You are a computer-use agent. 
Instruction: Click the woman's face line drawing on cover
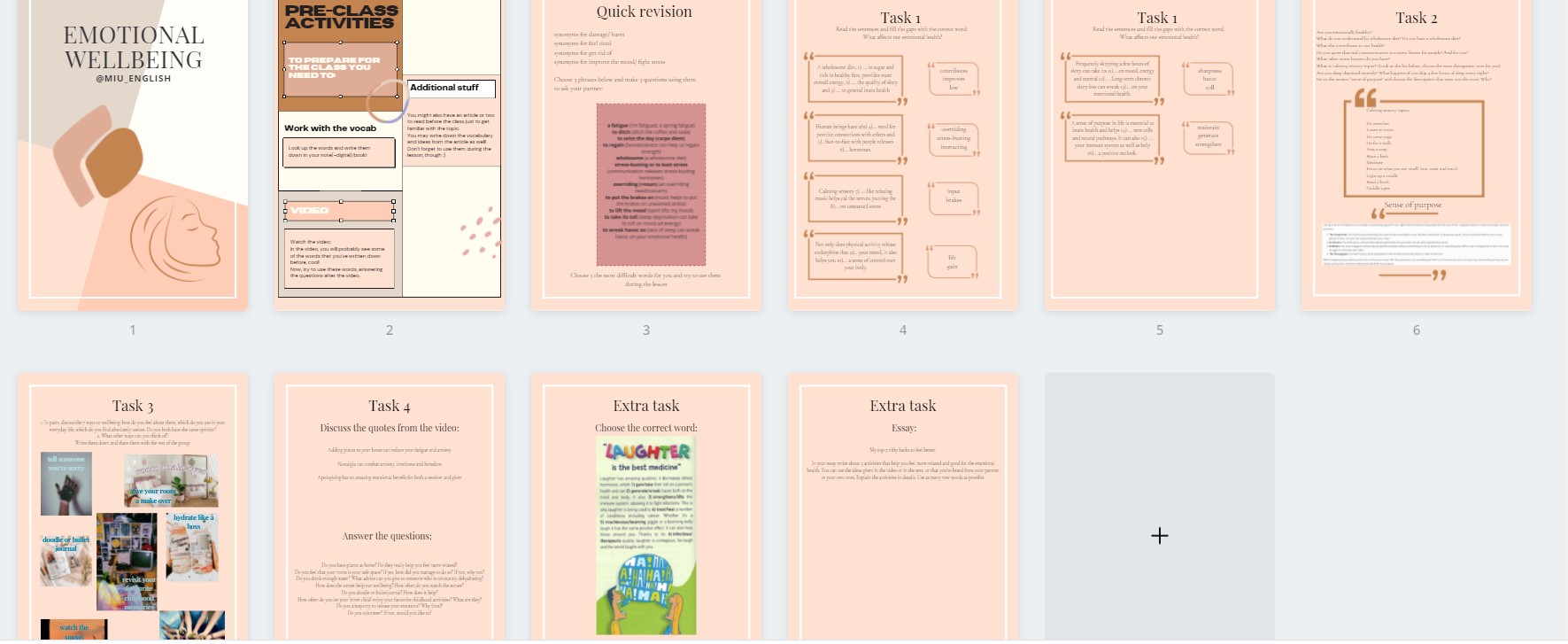click(x=175, y=237)
